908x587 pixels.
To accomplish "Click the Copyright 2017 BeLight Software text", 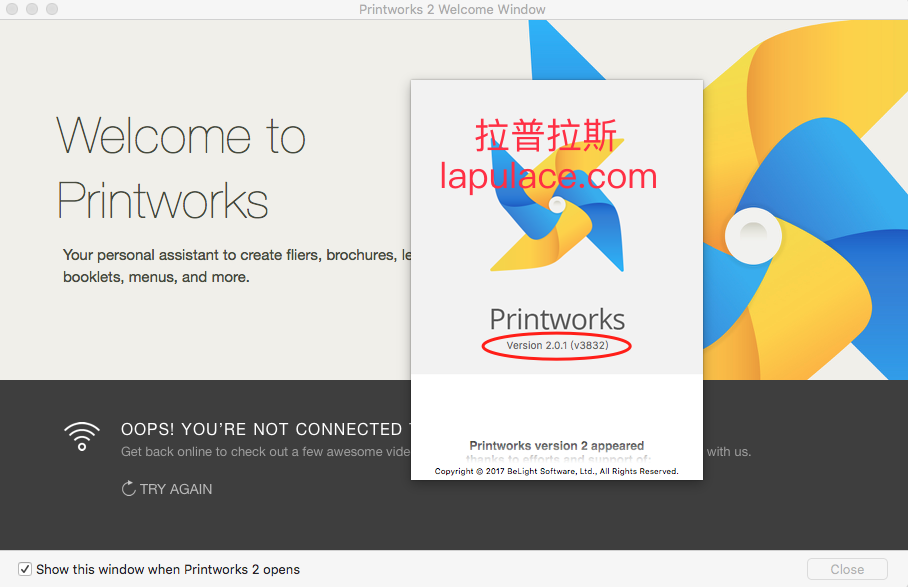I will click(x=556, y=471).
